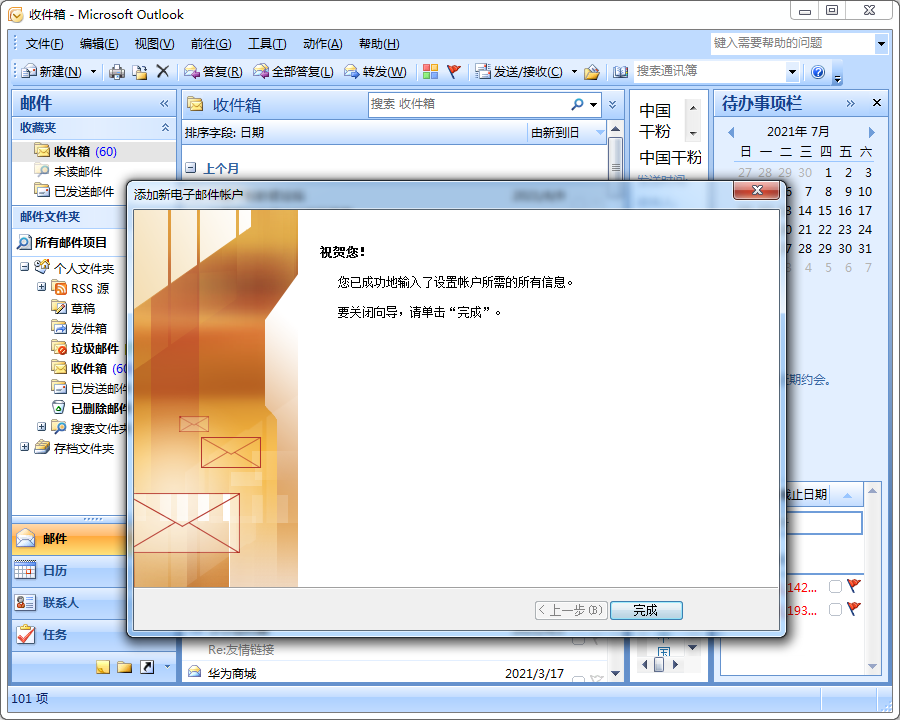Select Sent Items 已发送邮件 in Favorites
Image resolution: width=900 pixels, height=720 pixels.
[x=75, y=191]
